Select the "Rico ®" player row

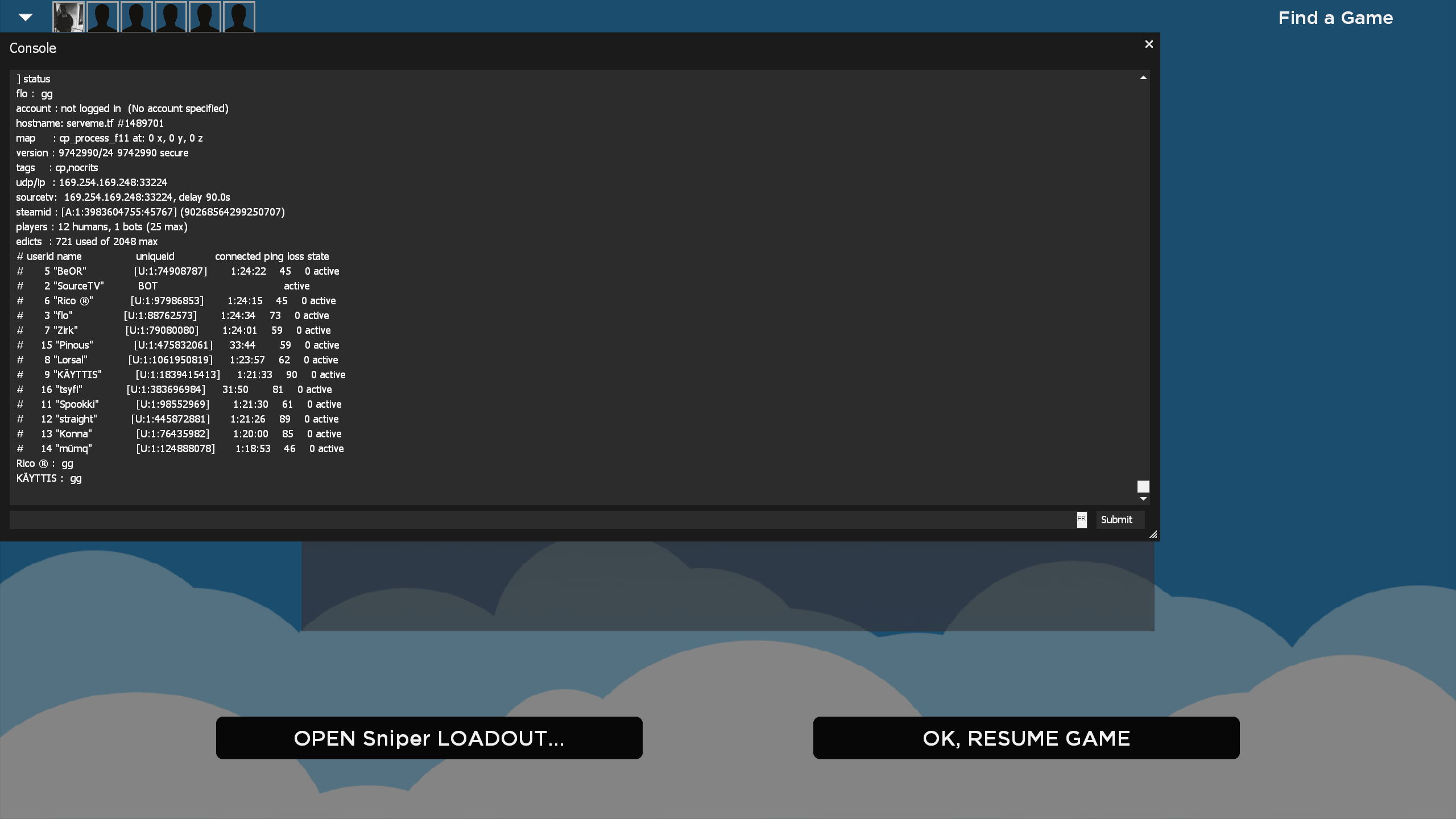(x=176, y=301)
